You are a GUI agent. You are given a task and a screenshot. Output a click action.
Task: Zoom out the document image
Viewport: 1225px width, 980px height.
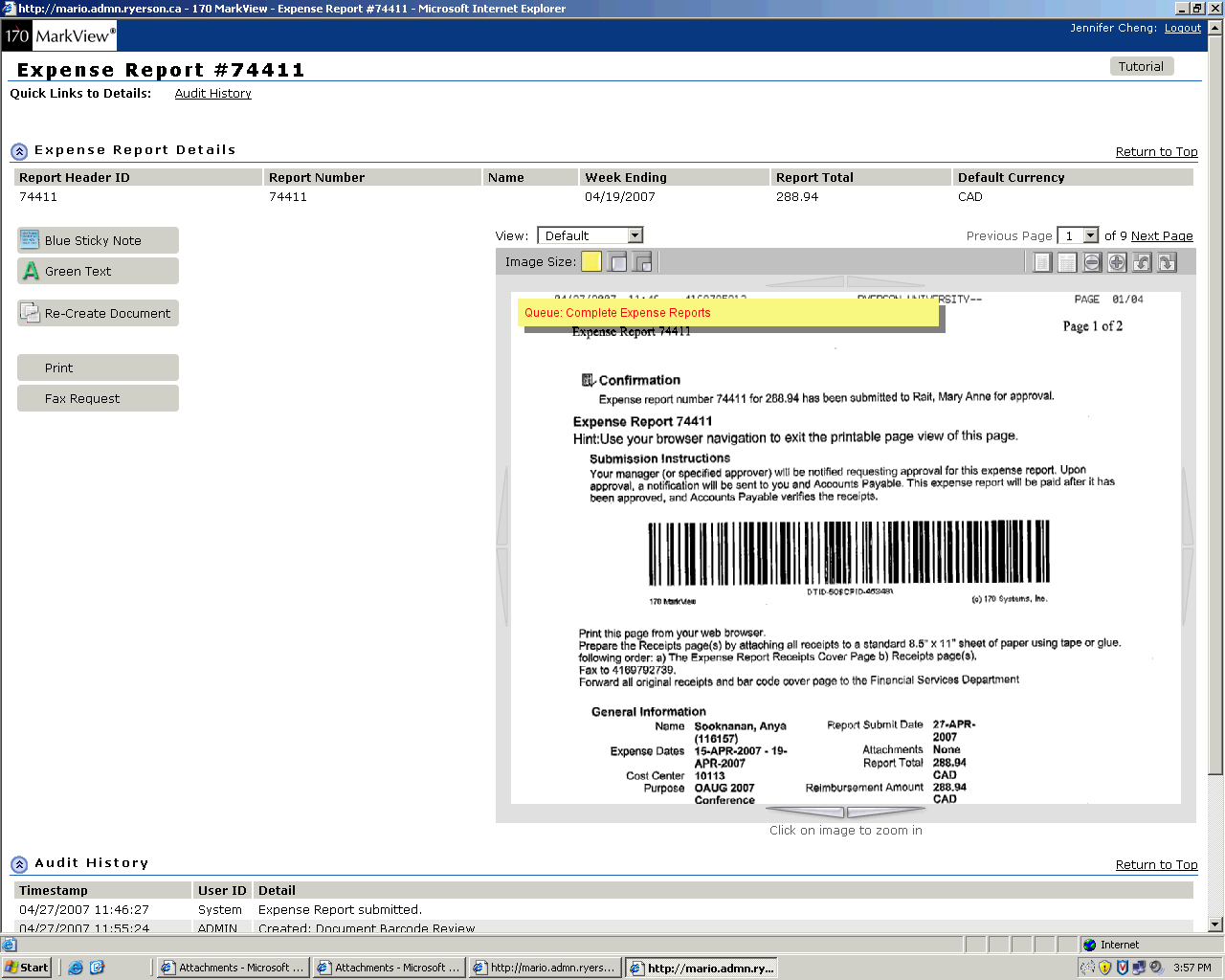(x=1092, y=262)
